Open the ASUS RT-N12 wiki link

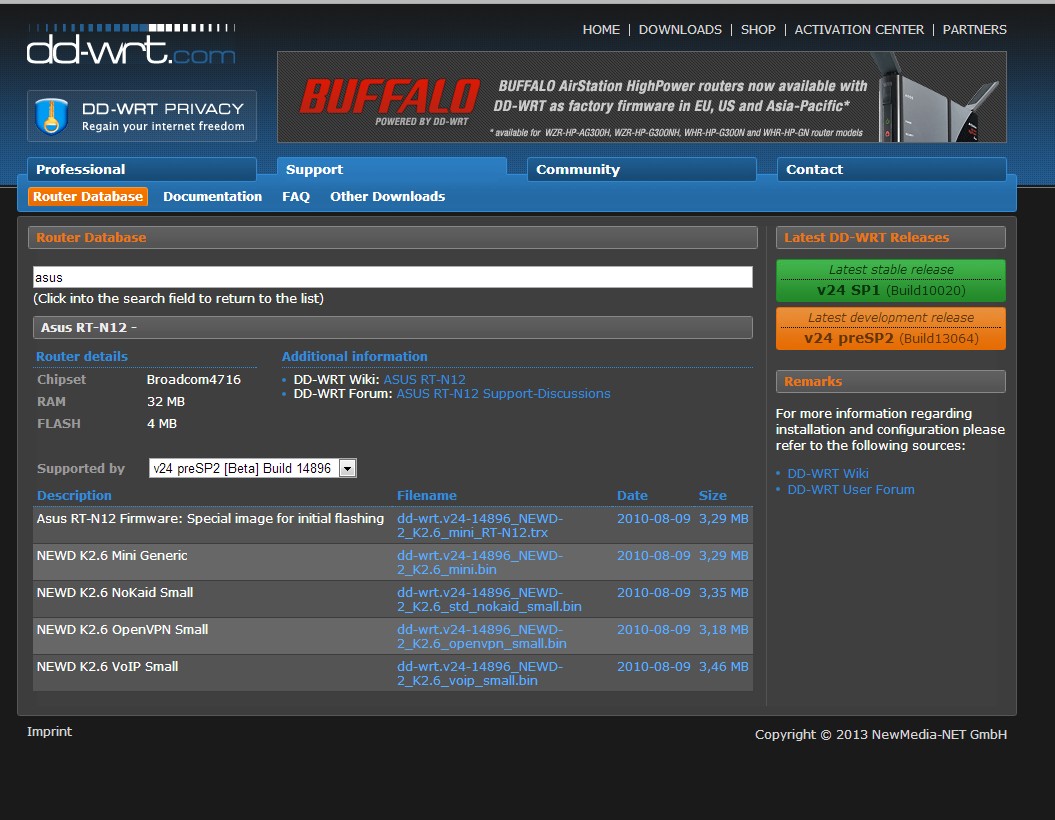424,379
